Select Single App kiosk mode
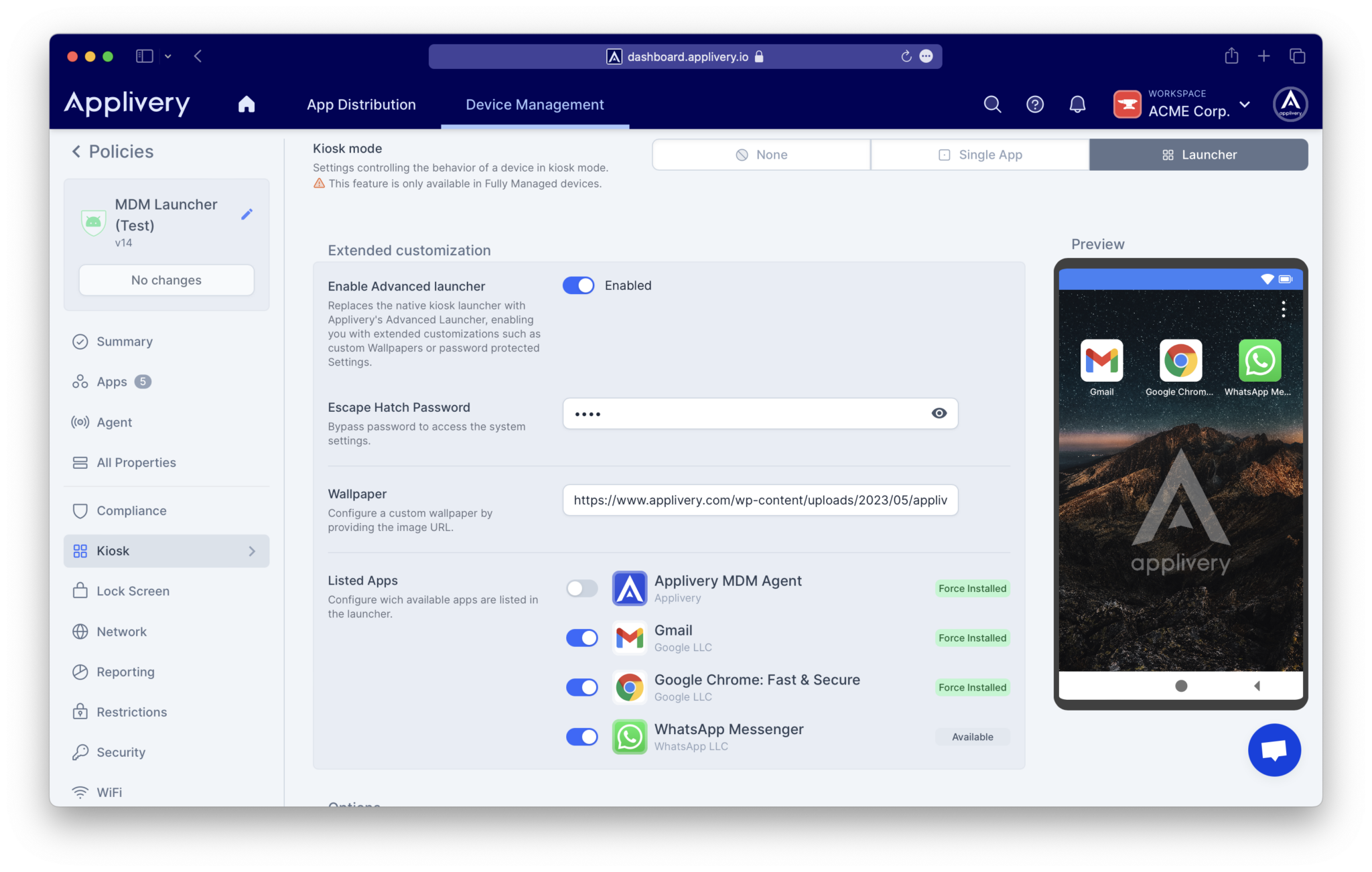This screenshot has height=872, width=1372. click(x=979, y=154)
